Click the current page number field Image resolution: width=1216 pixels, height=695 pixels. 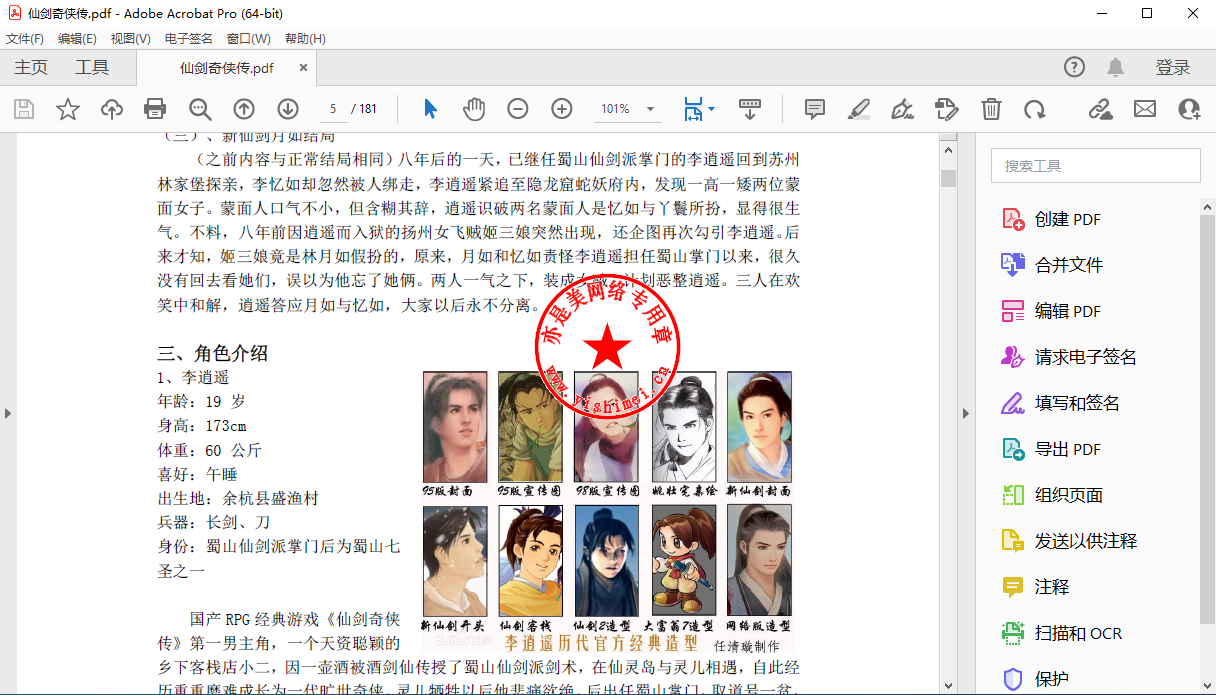coord(333,109)
